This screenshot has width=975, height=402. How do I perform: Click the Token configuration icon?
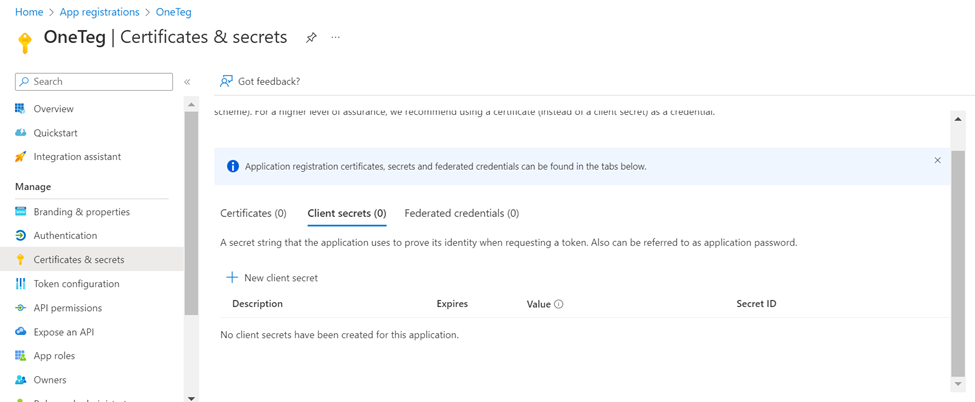tap(20, 284)
